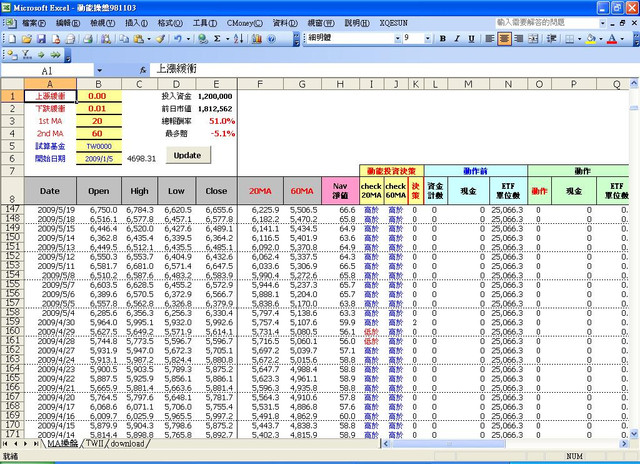This screenshot has width=640, height=464.
Task: Click the Format Painter brush icon
Action: pos(158,38)
